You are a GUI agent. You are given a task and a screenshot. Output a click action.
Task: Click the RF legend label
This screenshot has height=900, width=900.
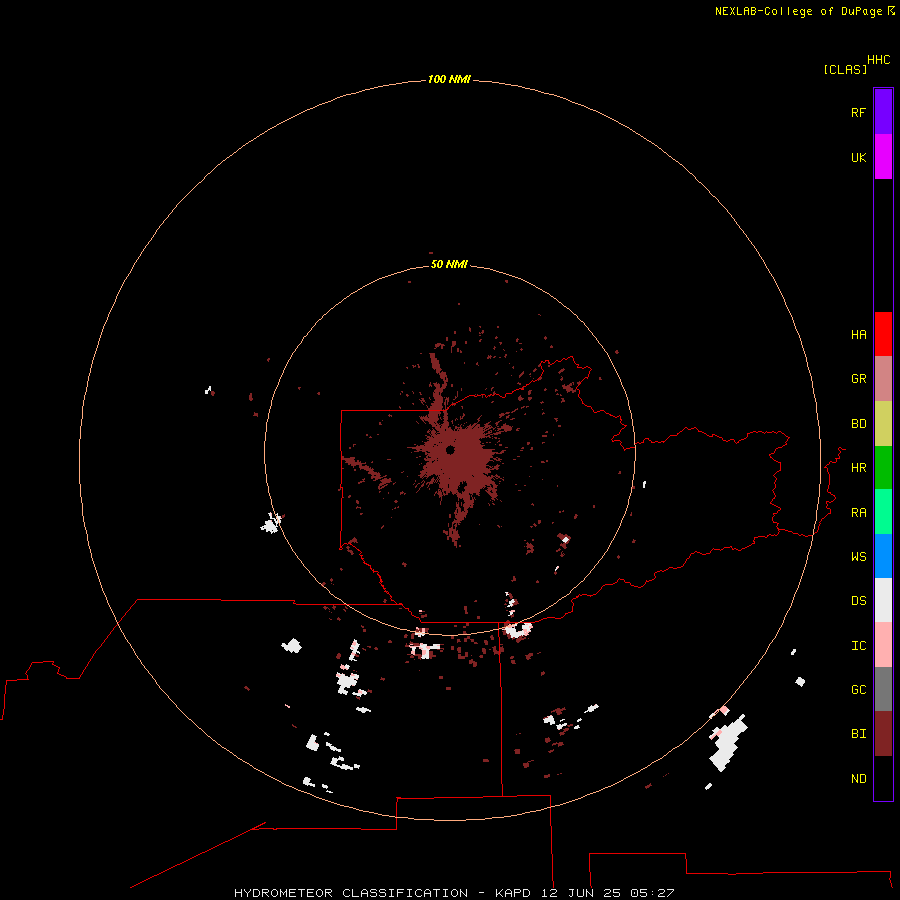(x=858, y=112)
